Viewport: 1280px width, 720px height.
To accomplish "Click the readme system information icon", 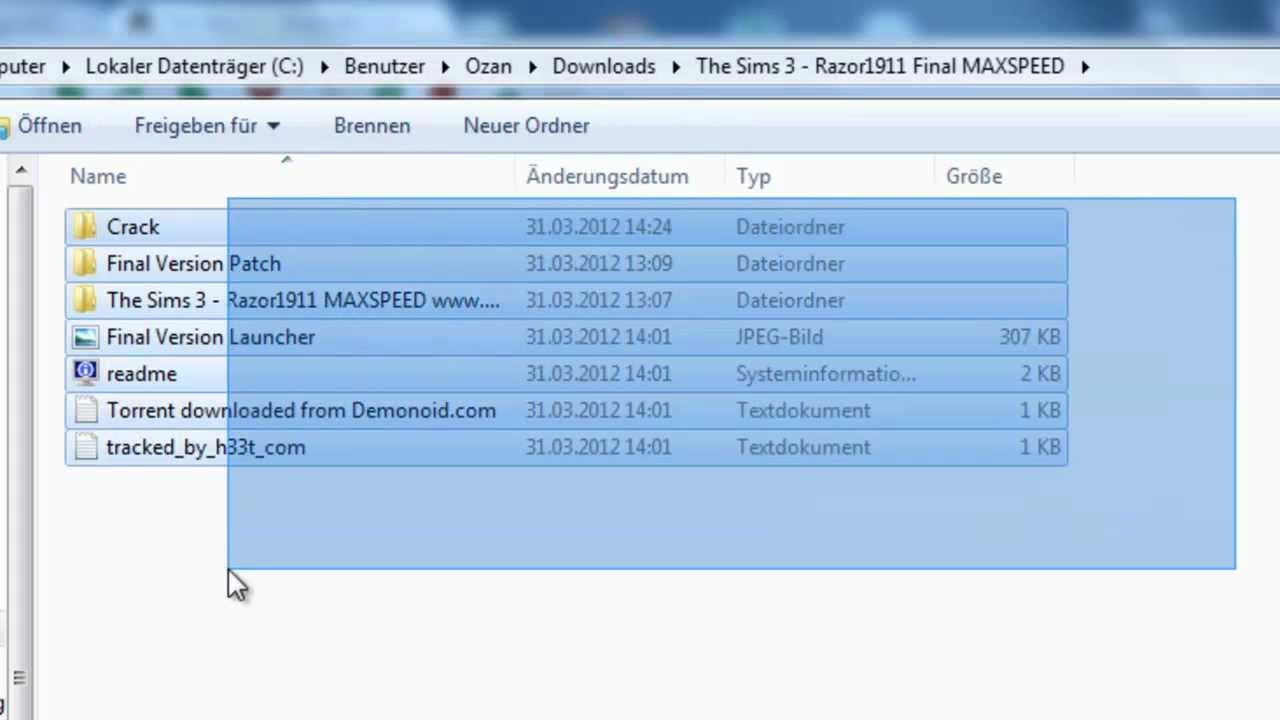I will pyautogui.click(x=86, y=373).
